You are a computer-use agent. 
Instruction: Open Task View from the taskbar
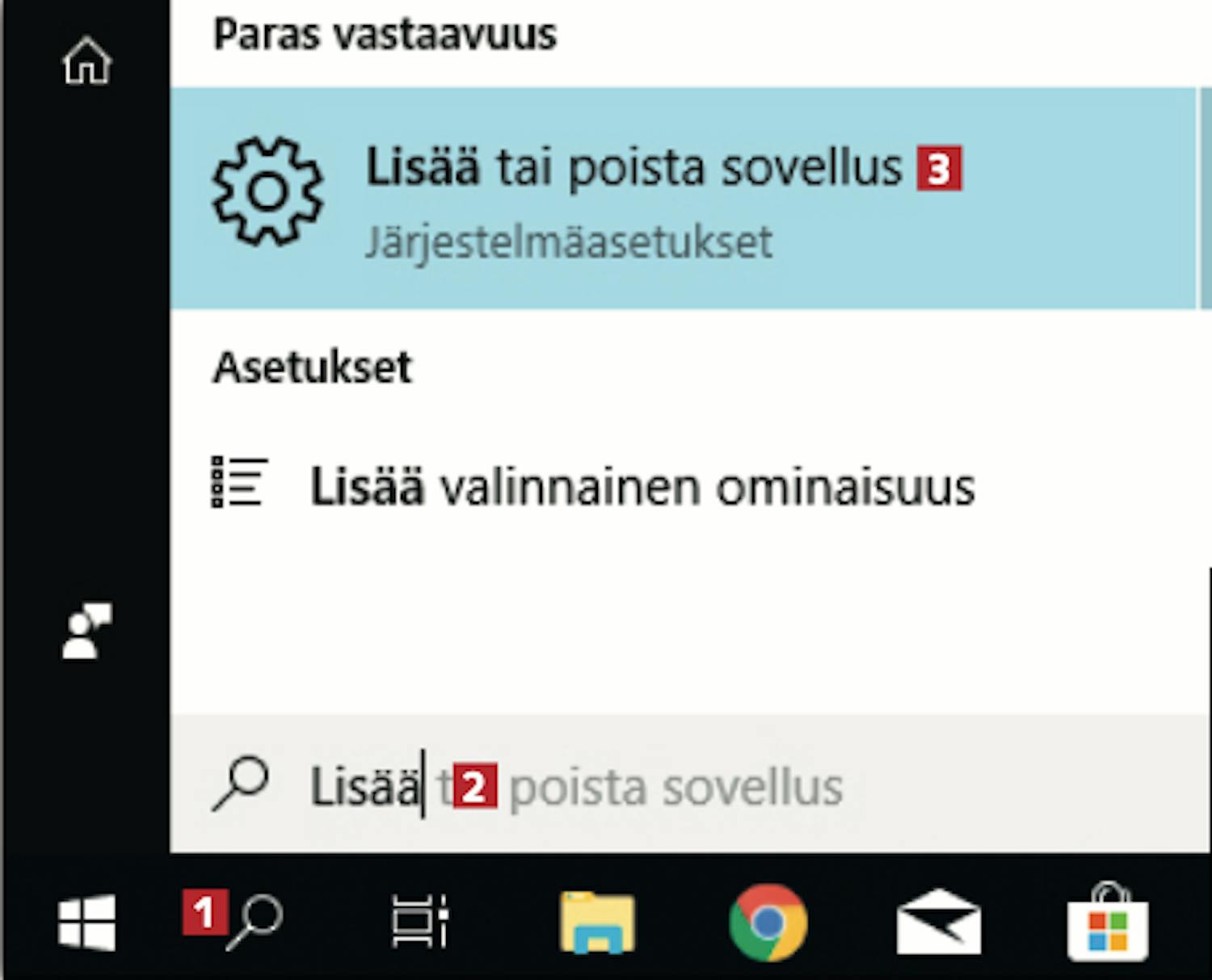pos(420,921)
